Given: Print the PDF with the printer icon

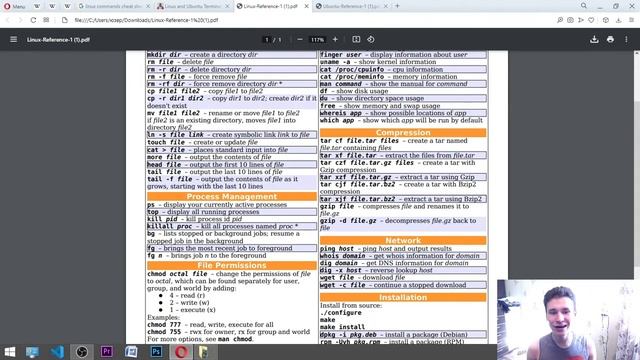Looking at the screenshot, I should coord(610,40).
